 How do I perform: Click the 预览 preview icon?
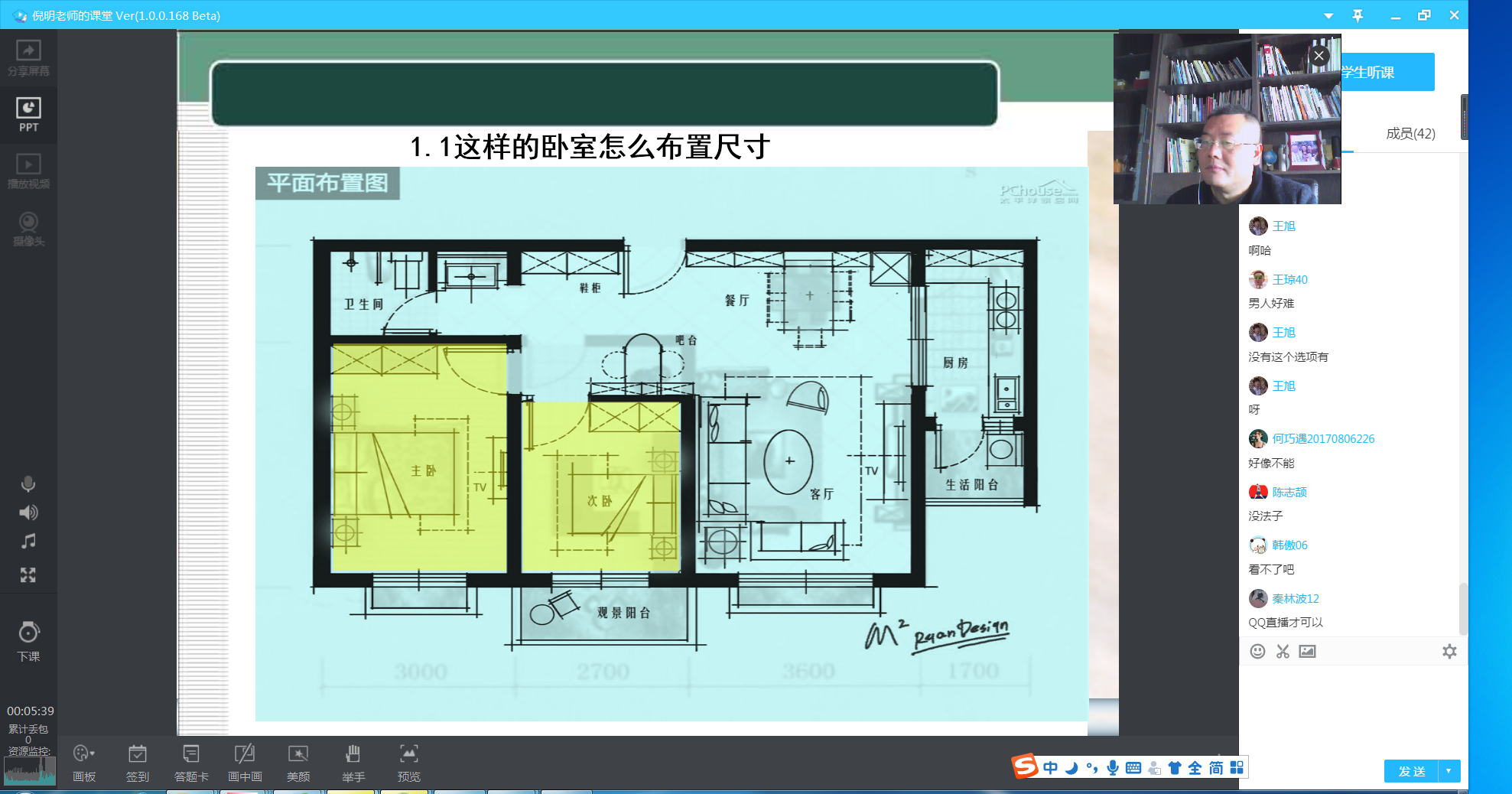(x=408, y=762)
